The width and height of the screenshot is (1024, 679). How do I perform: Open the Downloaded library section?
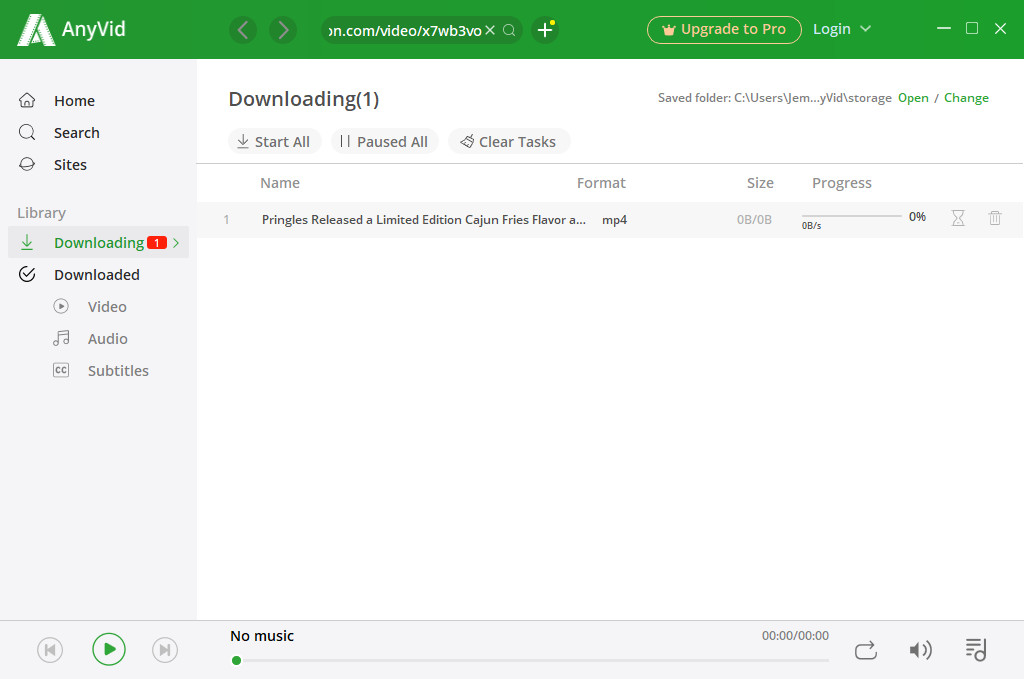pos(97,274)
